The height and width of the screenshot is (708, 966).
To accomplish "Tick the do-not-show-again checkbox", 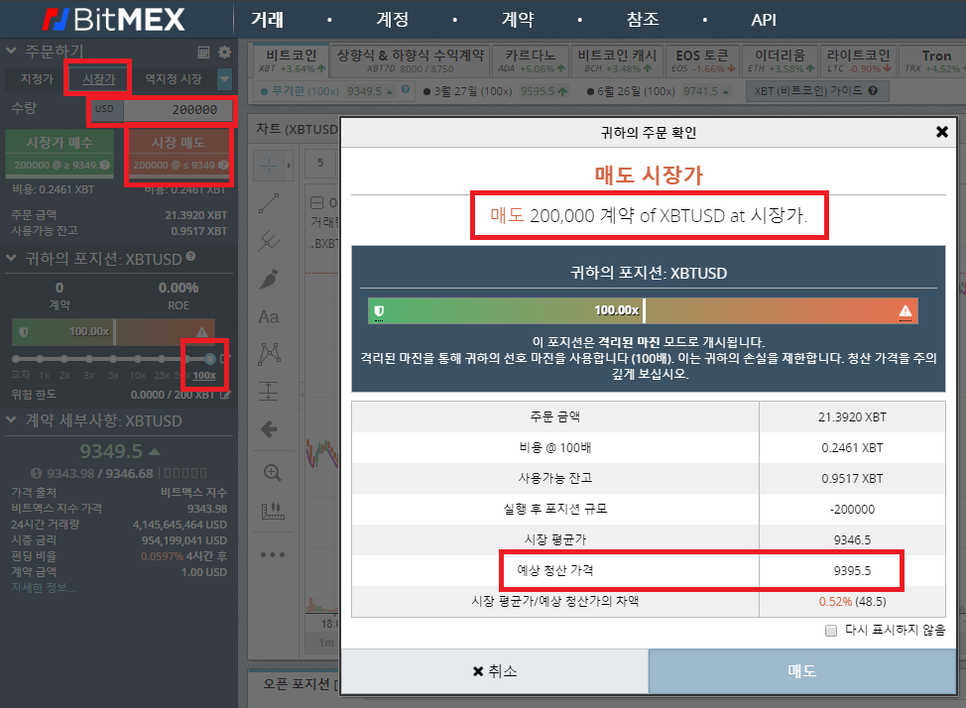I will pos(831,630).
